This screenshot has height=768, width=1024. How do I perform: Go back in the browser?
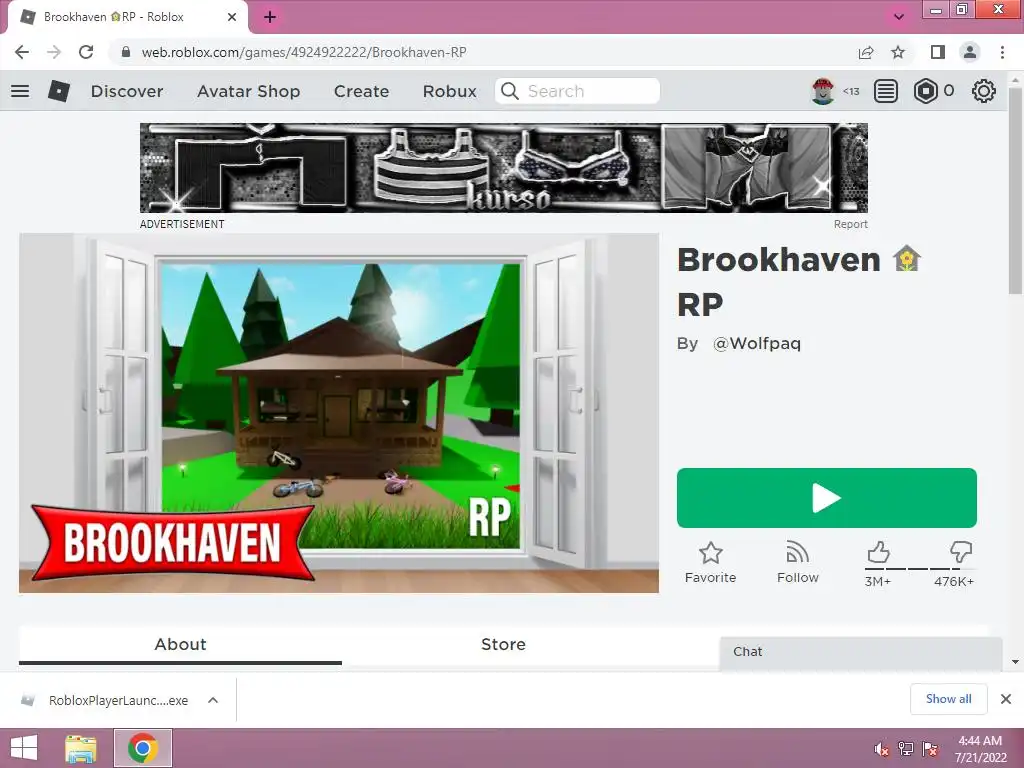click(x=22, y=52)
